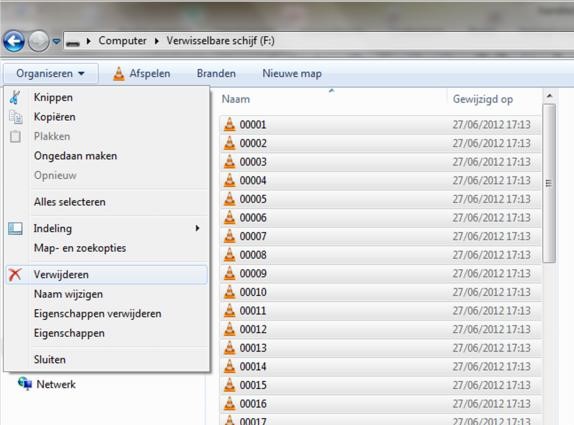Click the Afspelen toolbar button
This screenshot has width=574, height=425.
141,74
